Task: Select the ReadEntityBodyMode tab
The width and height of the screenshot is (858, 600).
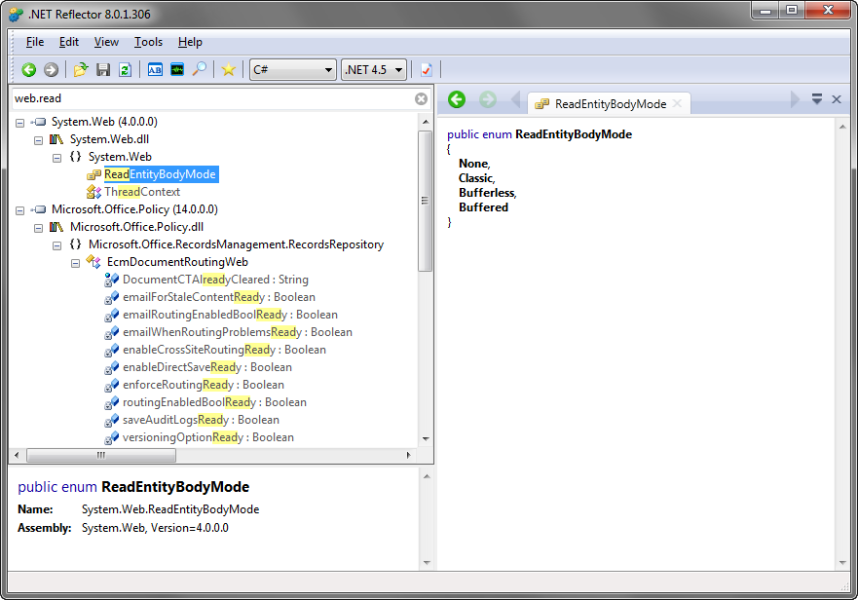Action: coord(609,103)
